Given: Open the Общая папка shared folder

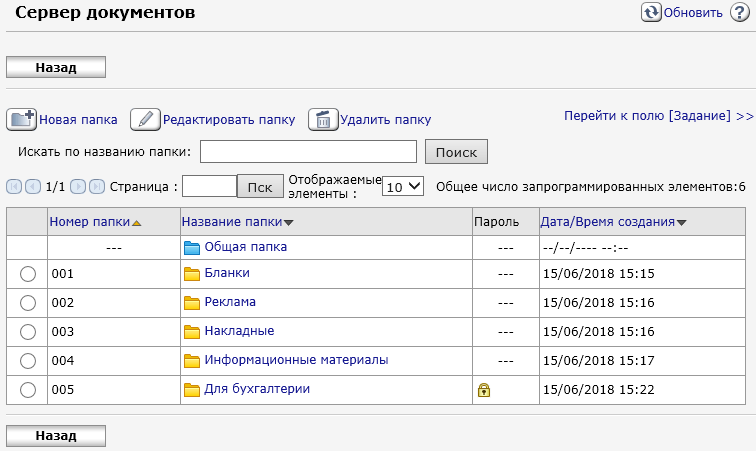Looking at the screenshot, I should pos(245,246).
